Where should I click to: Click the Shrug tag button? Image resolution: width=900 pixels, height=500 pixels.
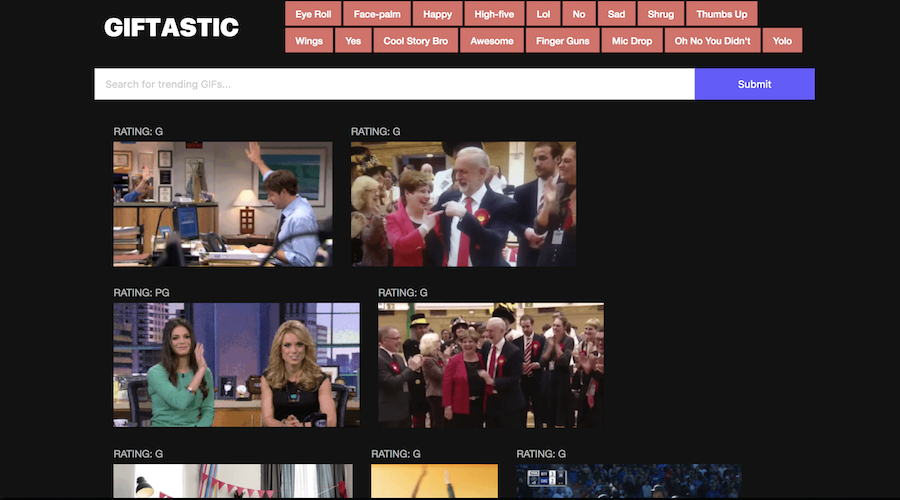[661, 14]
